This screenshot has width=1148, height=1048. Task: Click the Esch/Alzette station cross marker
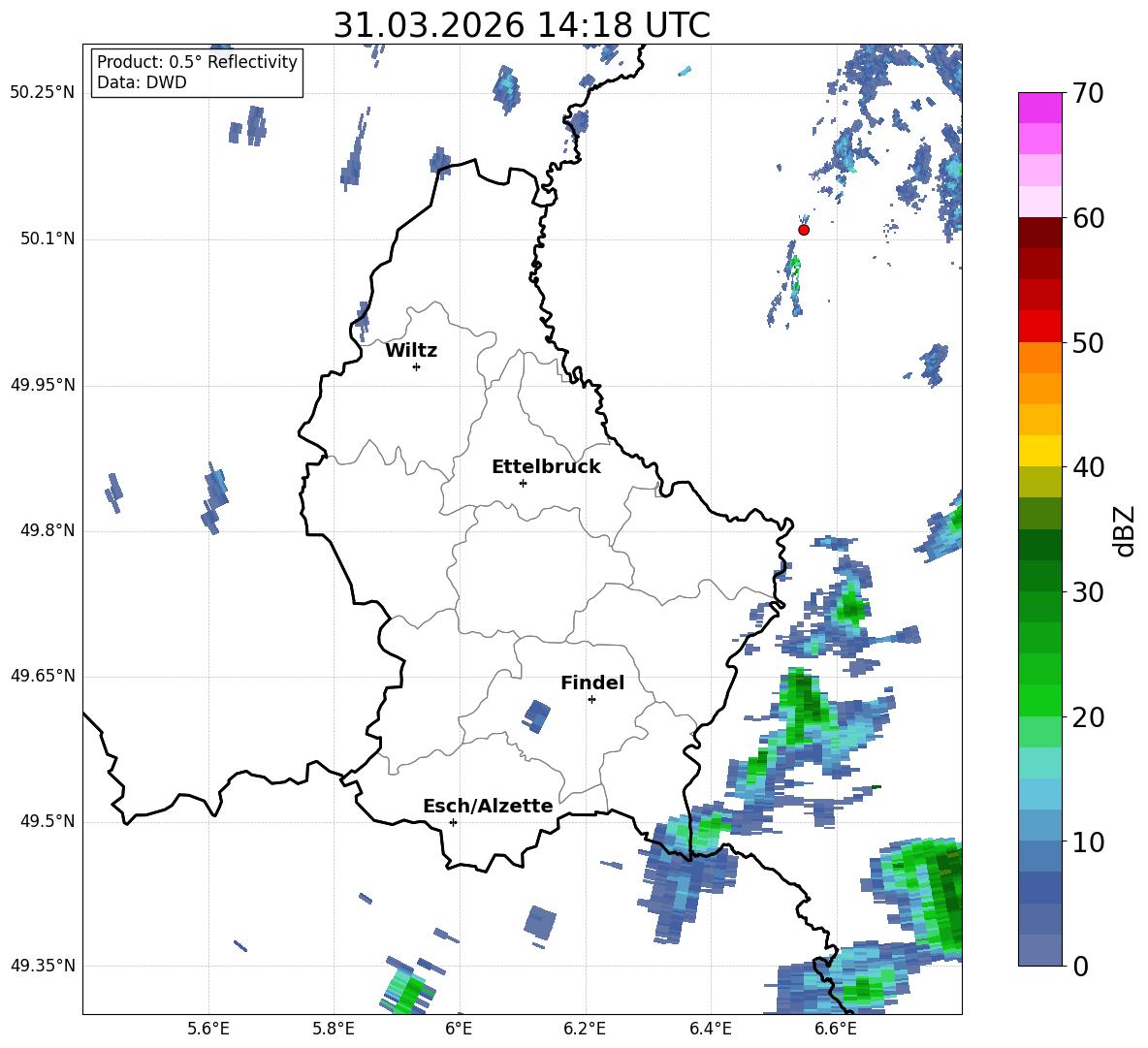pos(453,822)
